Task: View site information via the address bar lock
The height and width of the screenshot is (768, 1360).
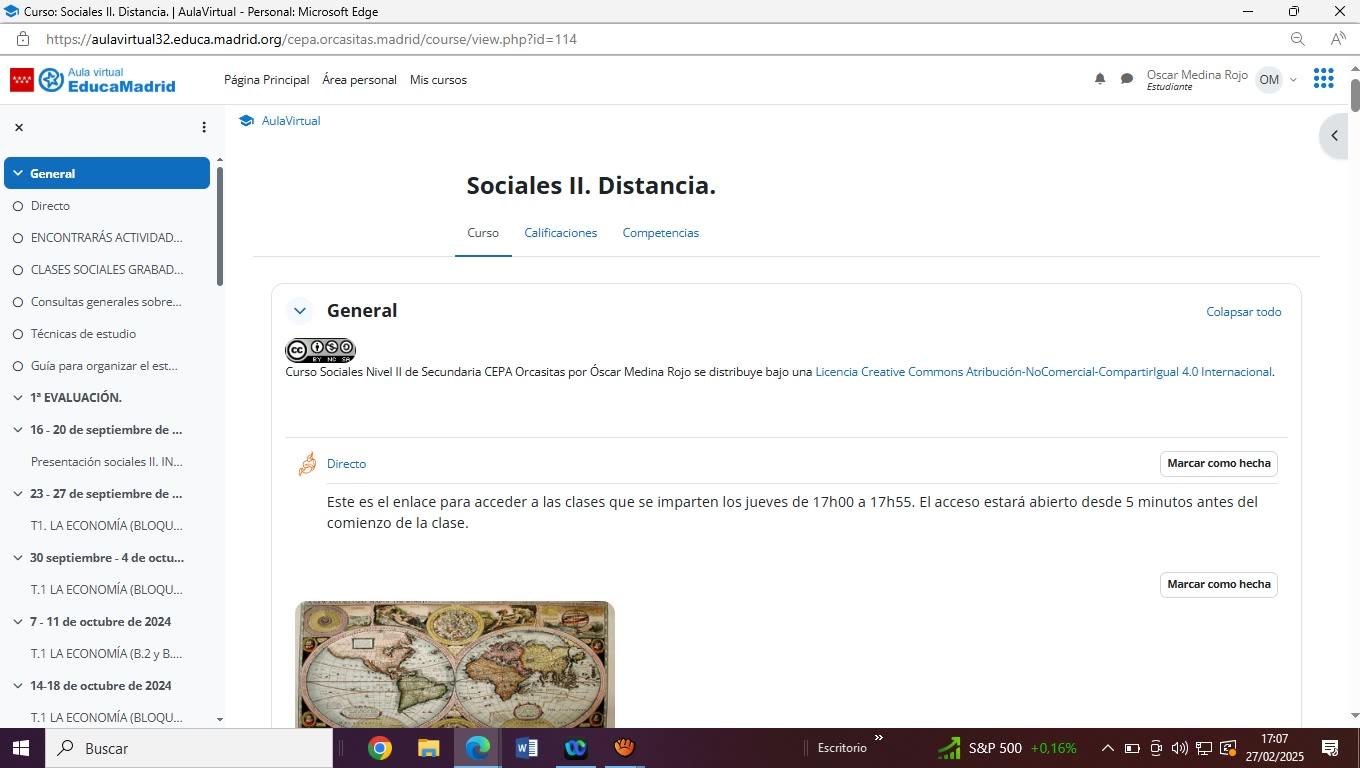Action: pyautogui.click(x=22, y=39)
